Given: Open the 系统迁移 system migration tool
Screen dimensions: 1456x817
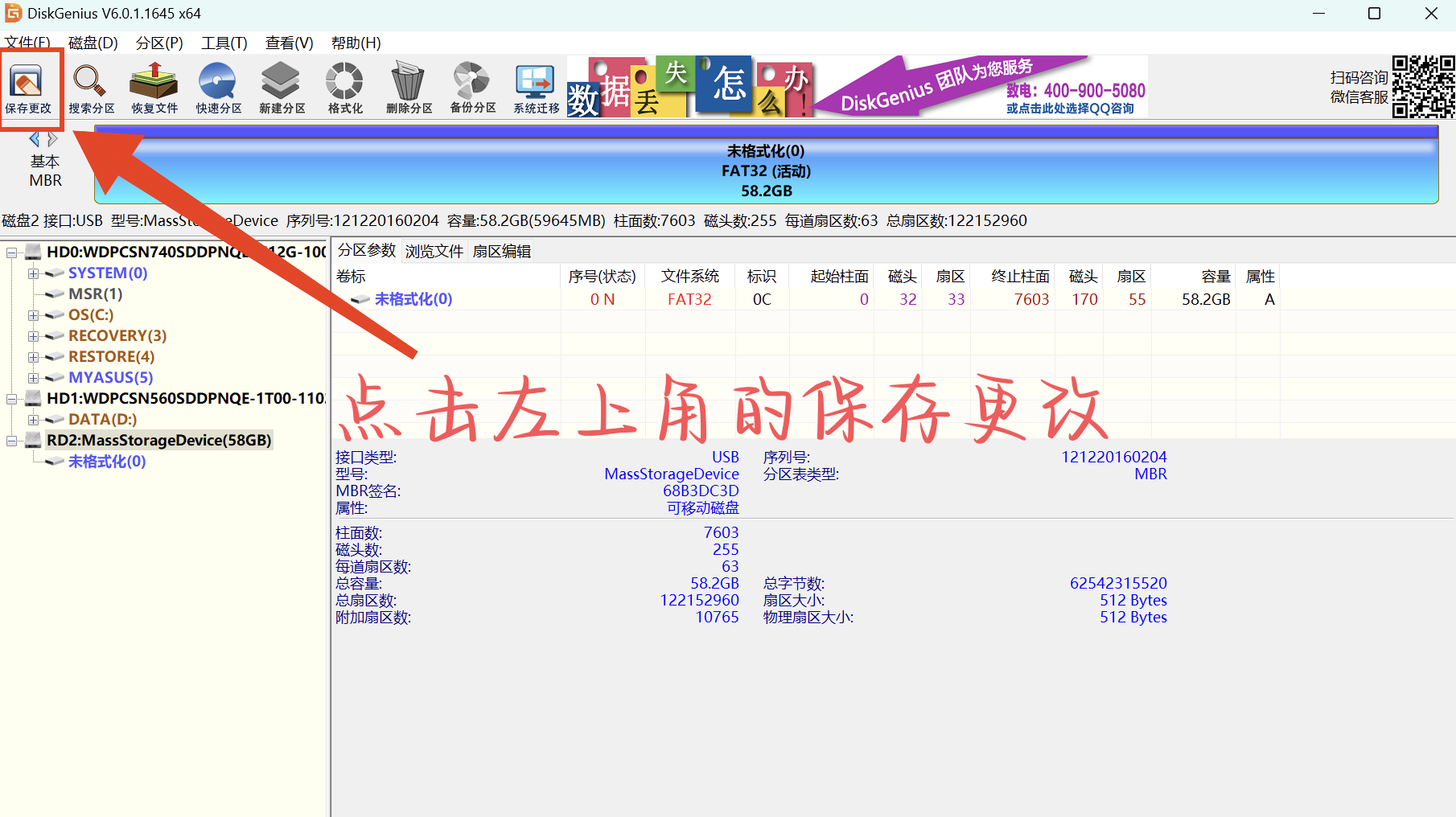Looking at the screenshot, I should 536,88.
